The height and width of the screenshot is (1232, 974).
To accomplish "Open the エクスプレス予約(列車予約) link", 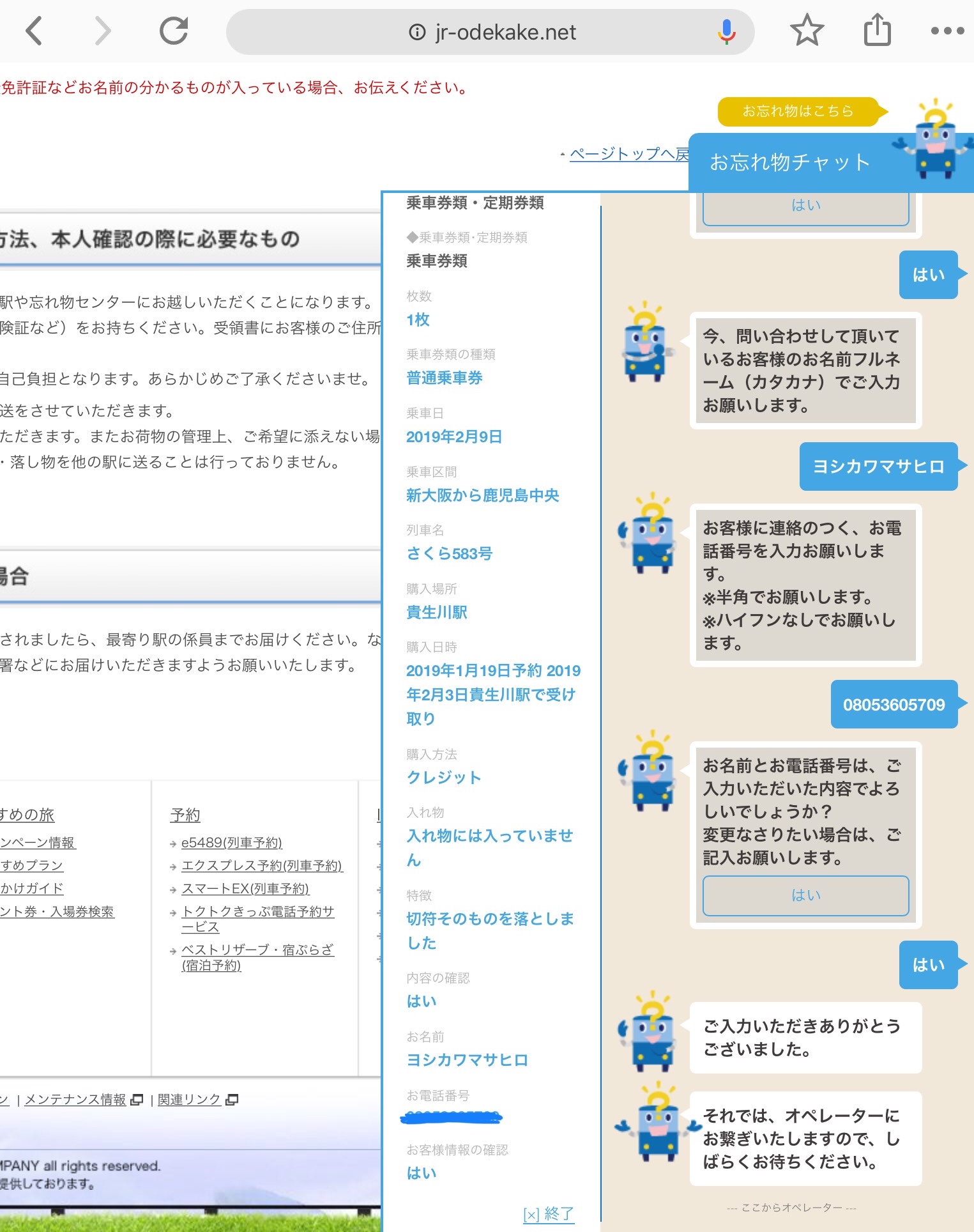I will 262,866.
